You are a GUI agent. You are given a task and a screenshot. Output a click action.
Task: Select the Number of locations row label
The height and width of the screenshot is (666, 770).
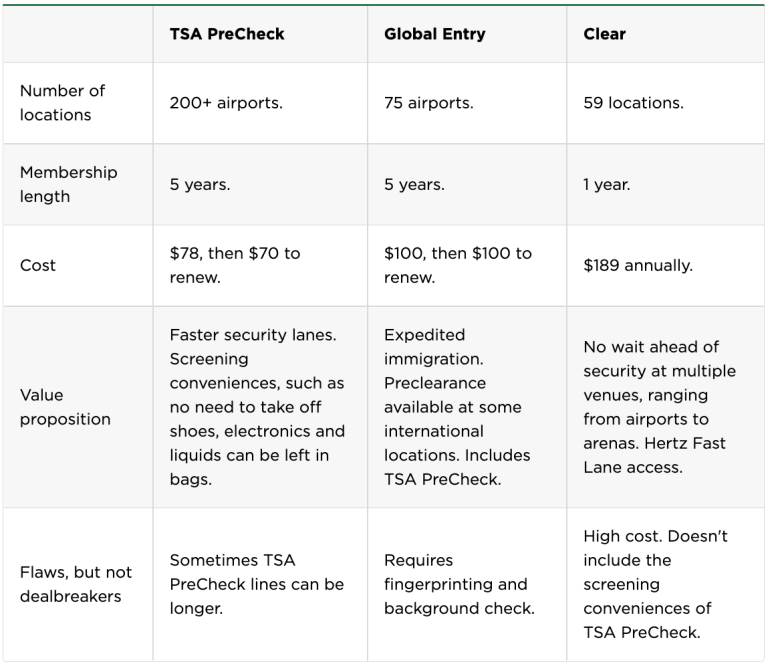pos(62,103)
